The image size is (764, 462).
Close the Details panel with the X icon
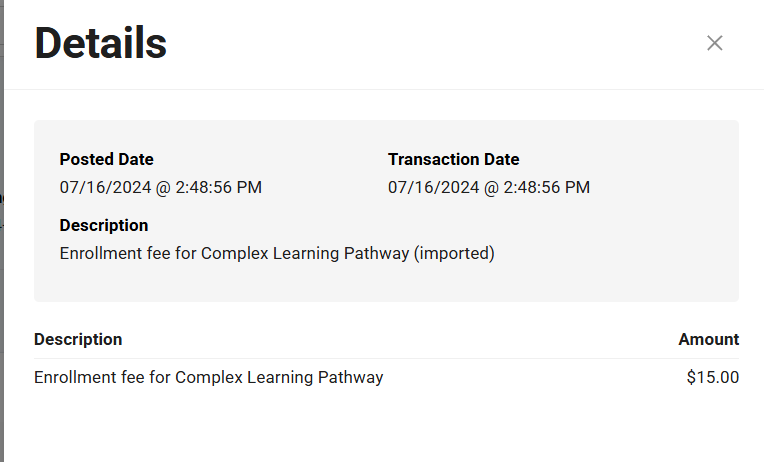coord(714,43)
